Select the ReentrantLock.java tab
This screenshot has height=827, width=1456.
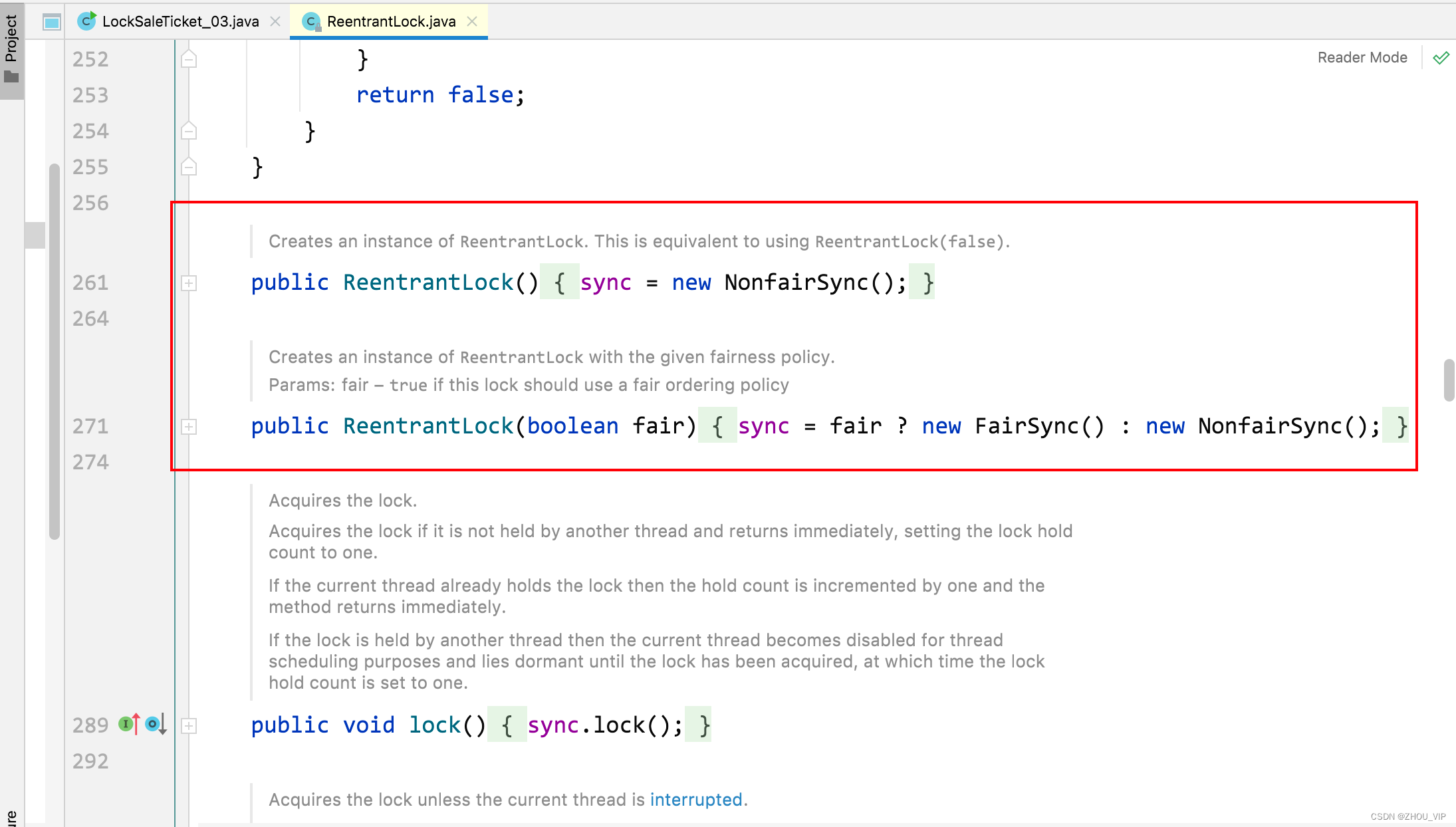(391, 21)
